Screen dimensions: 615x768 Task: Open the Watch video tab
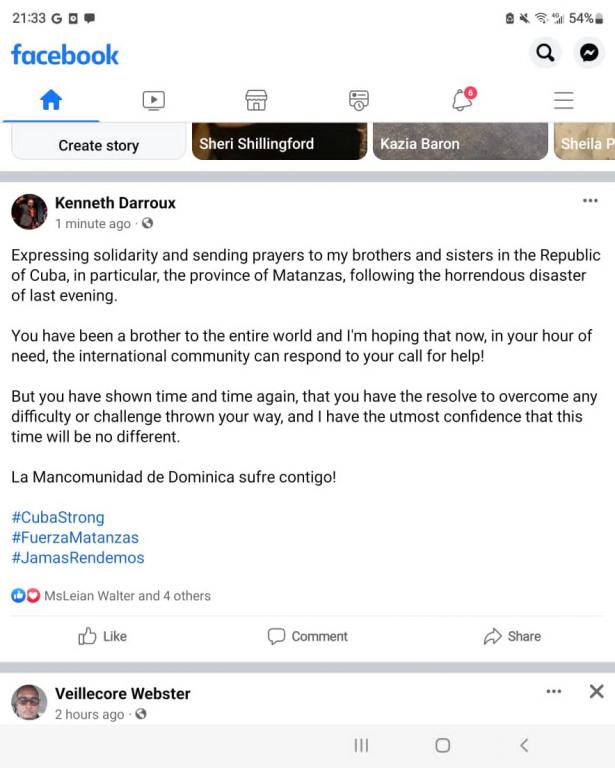(153, 100)
